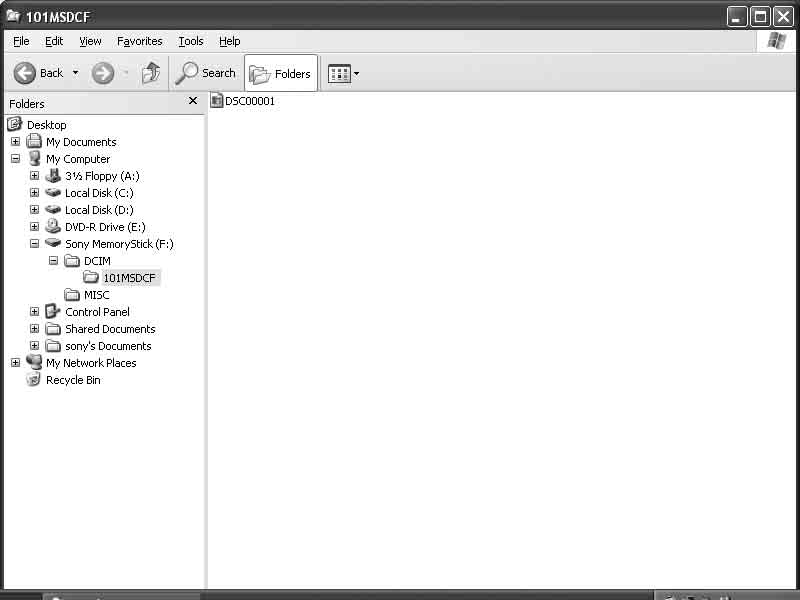Expand Control Panel tree node

coord(34,311)
